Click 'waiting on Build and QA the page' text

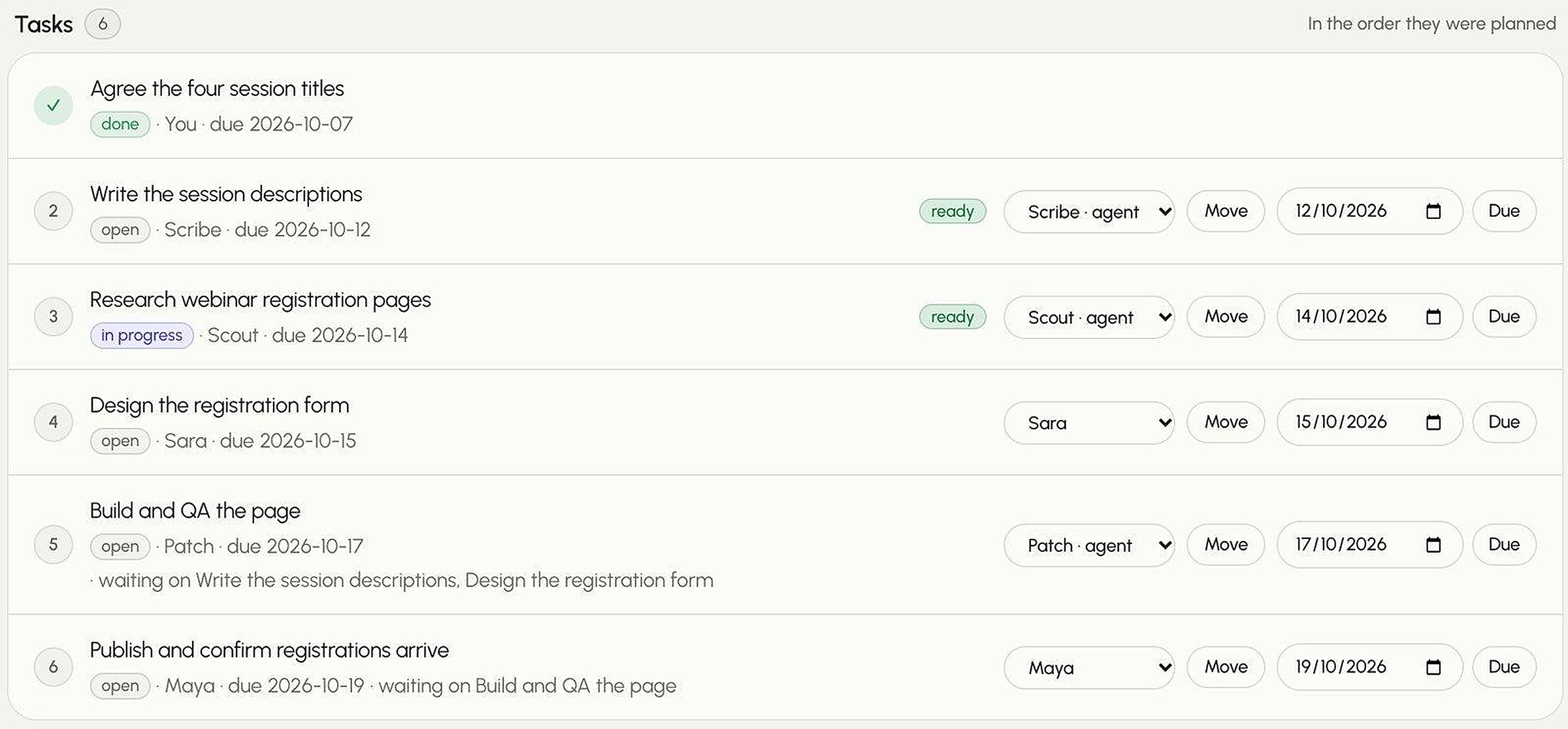coord(527,686)
